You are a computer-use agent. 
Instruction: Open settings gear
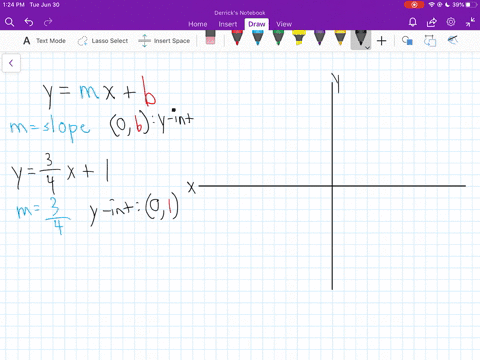(x=451, y=22)
